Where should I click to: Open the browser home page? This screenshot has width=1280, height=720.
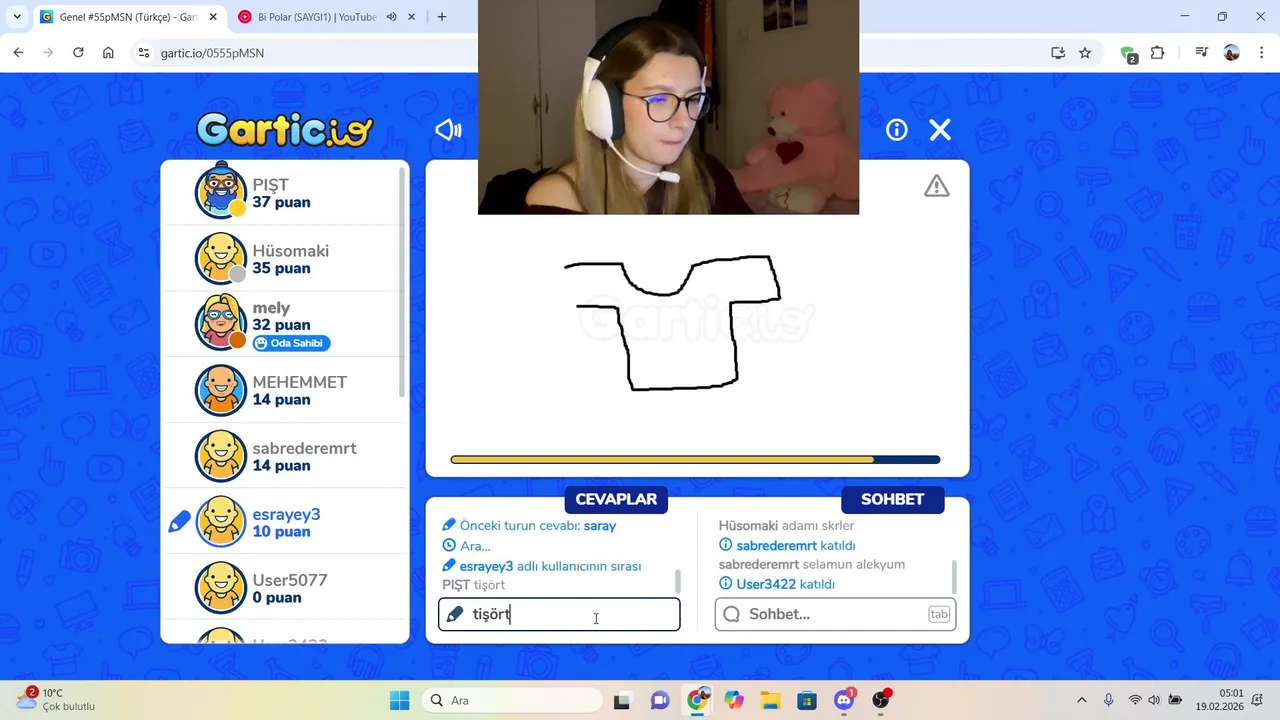(x=108, y=53)
